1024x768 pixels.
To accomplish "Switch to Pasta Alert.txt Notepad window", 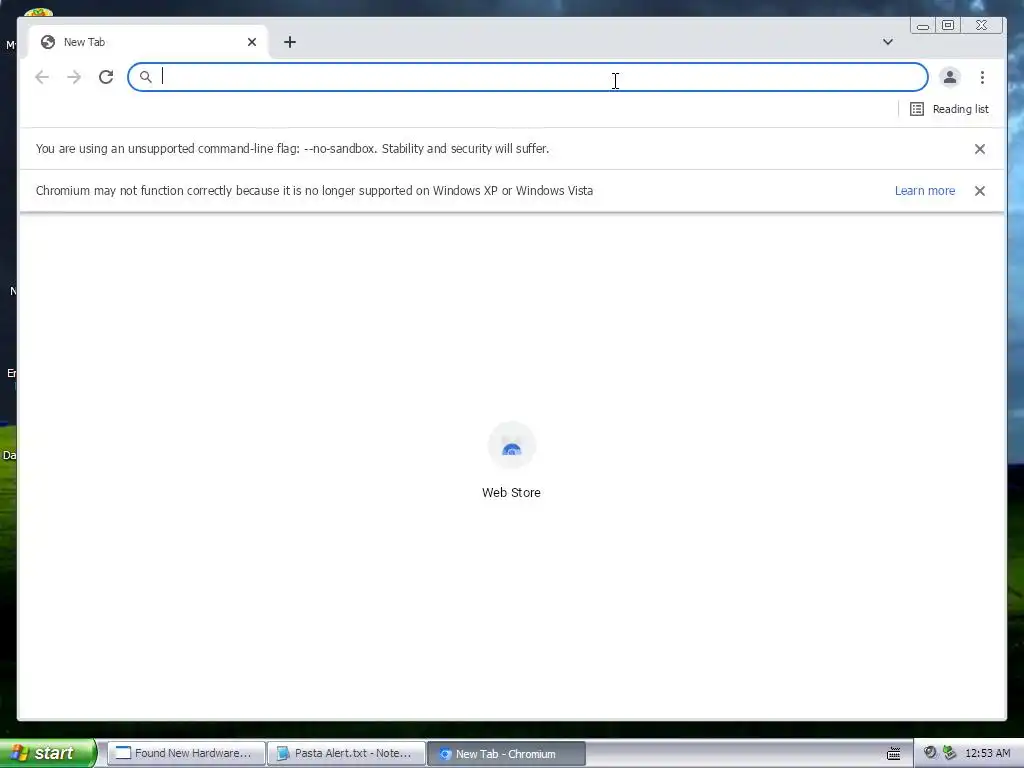I will [x=346, y=753].
